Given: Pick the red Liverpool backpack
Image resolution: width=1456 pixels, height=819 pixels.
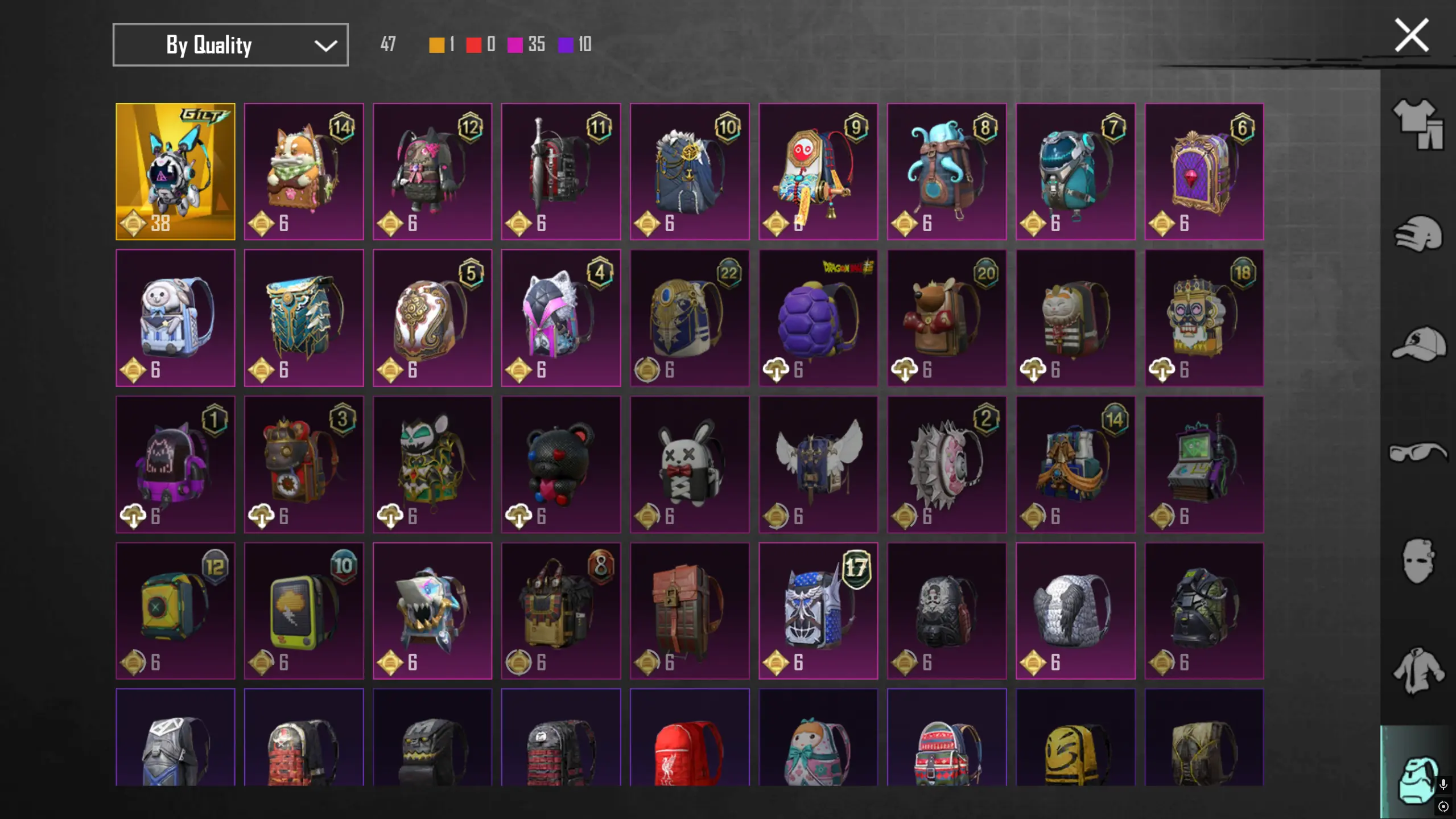Looking at the screenshot, I should click(x=690, y=738).
